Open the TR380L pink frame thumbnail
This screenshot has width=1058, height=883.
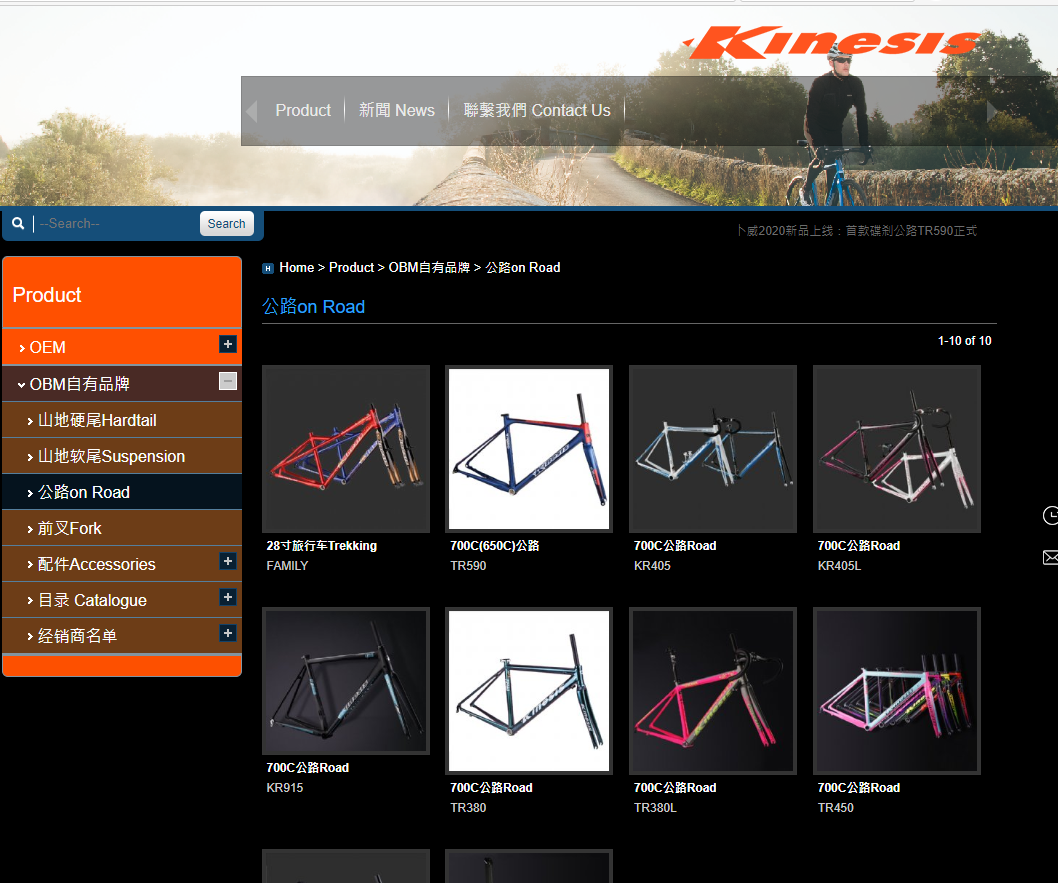713,691
